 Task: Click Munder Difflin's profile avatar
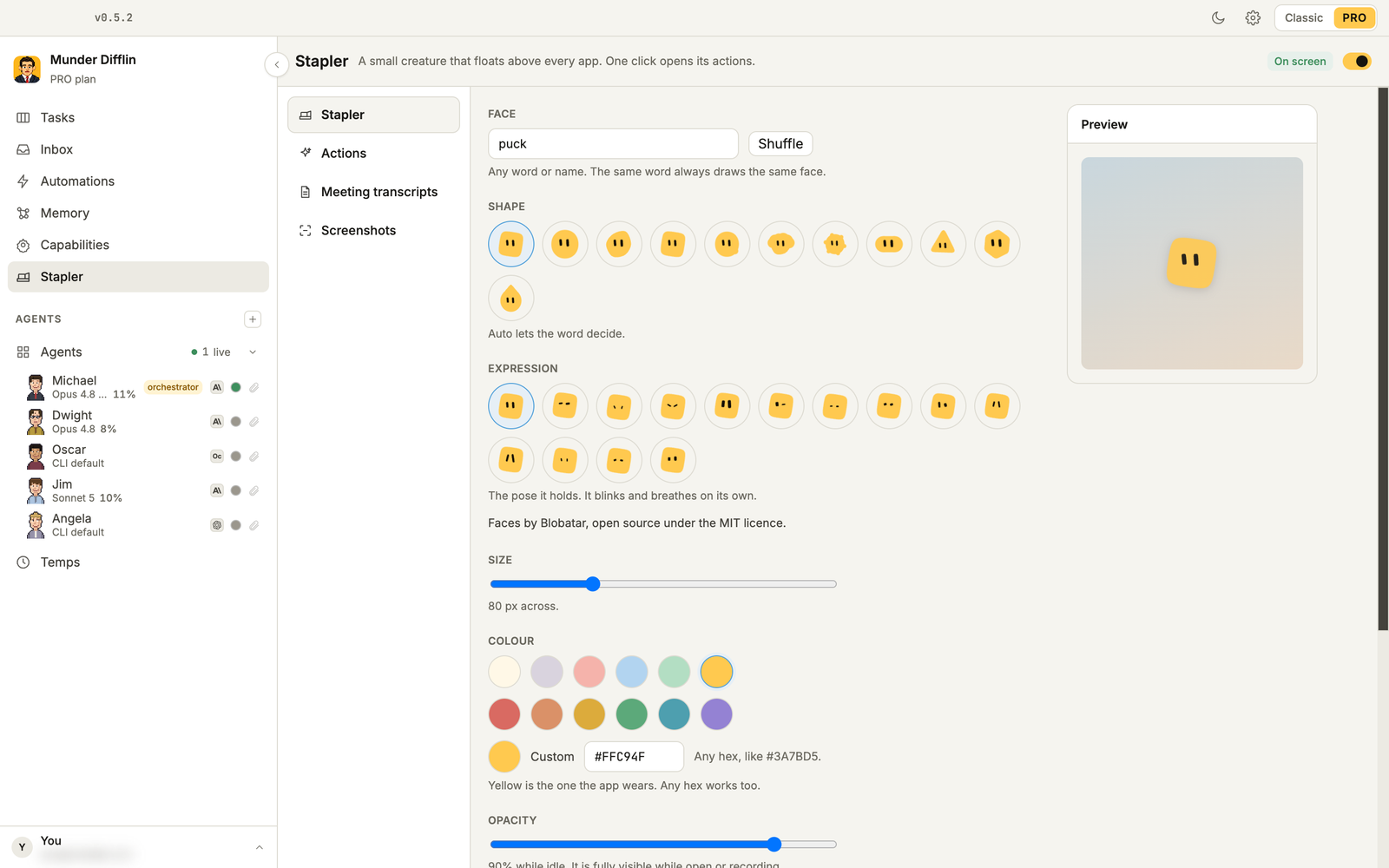pyautogui.click(x=27, y=69)
